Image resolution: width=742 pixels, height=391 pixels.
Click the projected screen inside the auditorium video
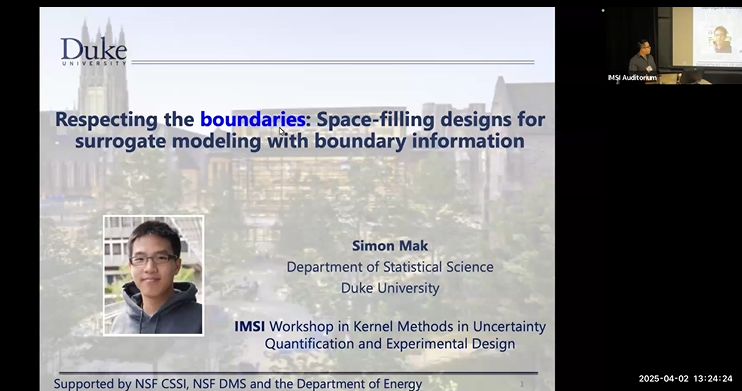tap(717, 36)
